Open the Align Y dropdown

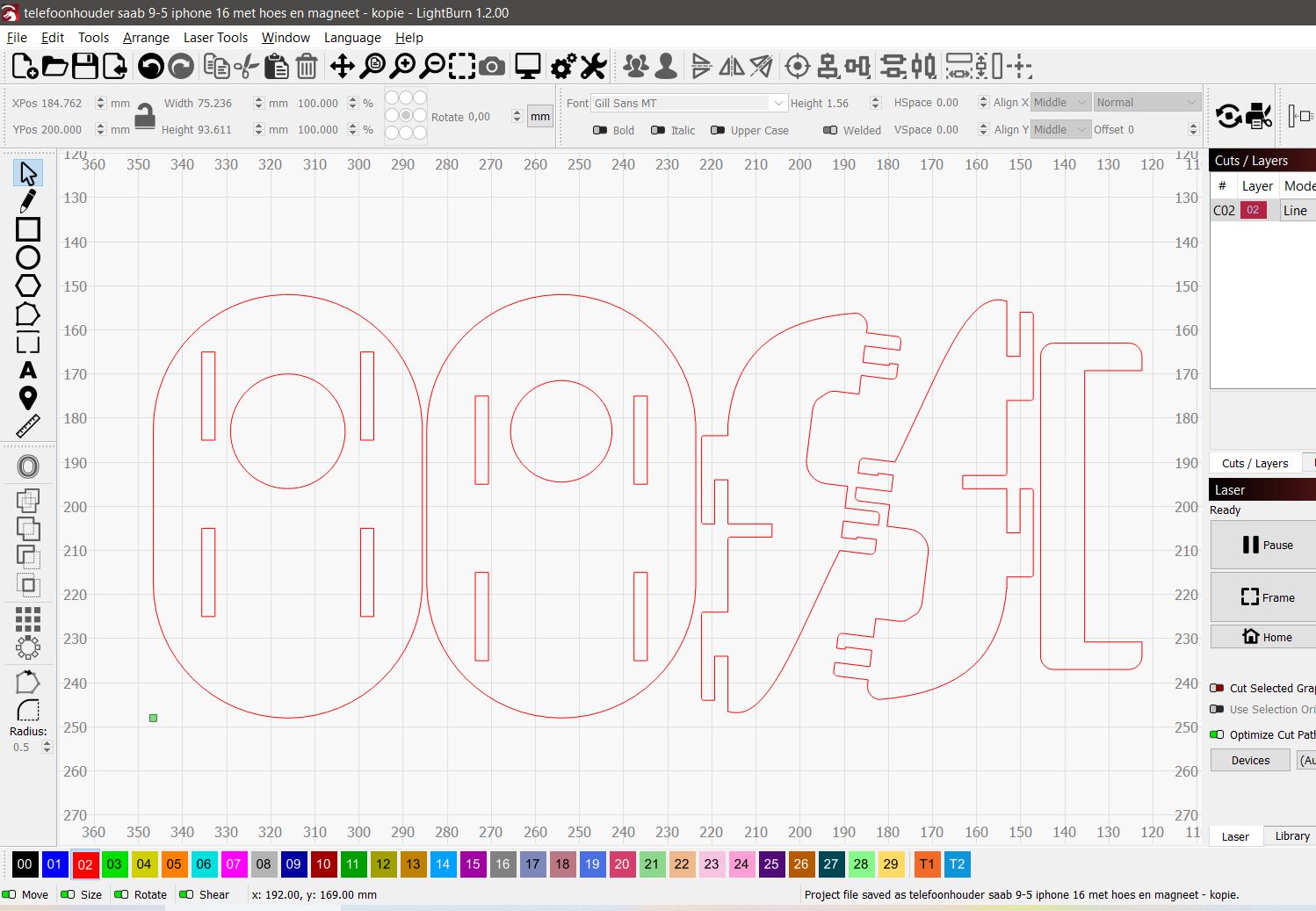[1060, 129]
